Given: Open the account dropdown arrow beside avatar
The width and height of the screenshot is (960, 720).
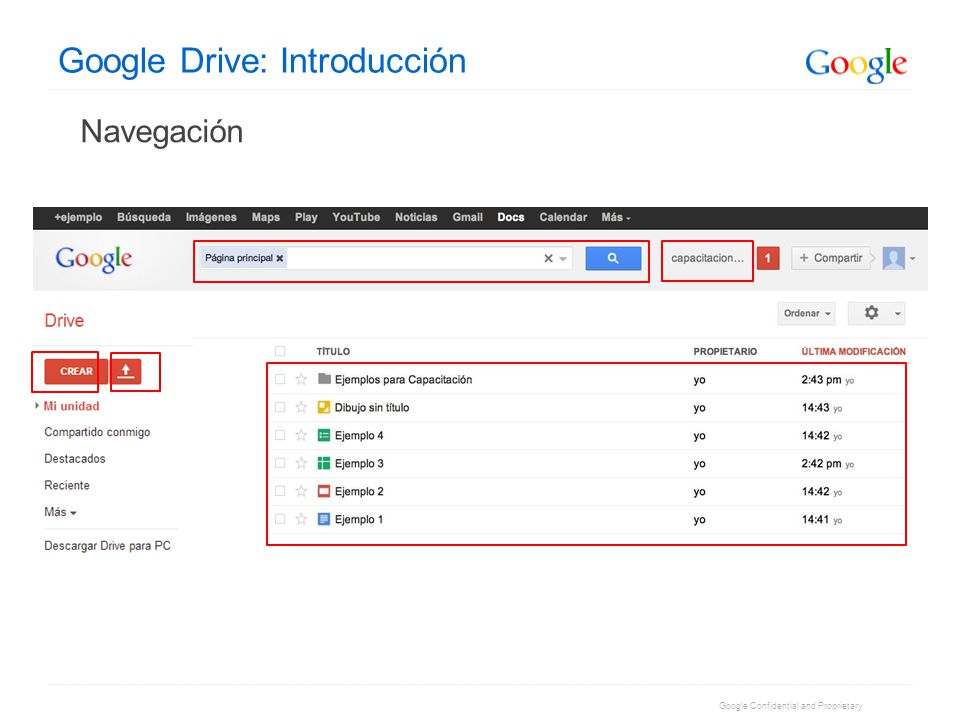Looking at the screenshot, I should tap(912, 258).
